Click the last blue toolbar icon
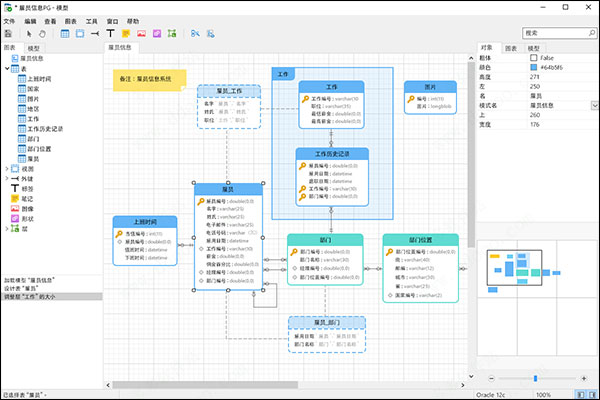Viewport: 600px width, 400px height. [x=210, y=34]
